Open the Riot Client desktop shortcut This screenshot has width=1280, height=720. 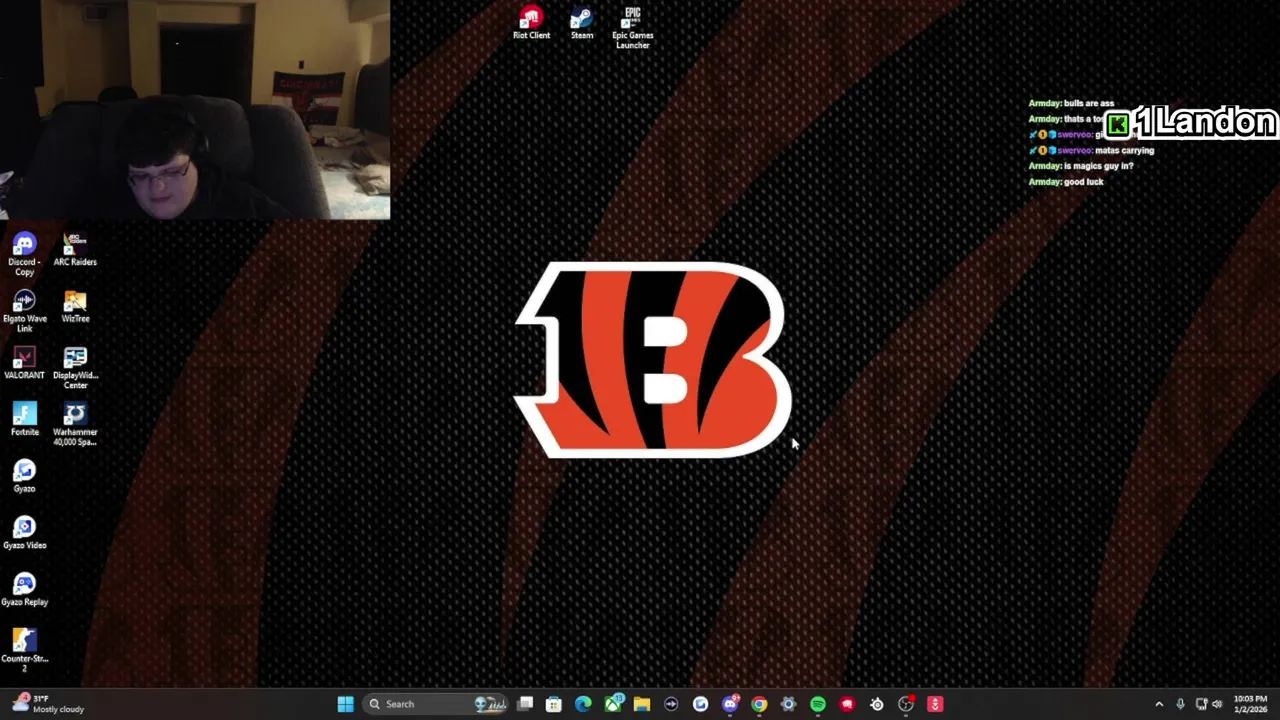point(531,23)
